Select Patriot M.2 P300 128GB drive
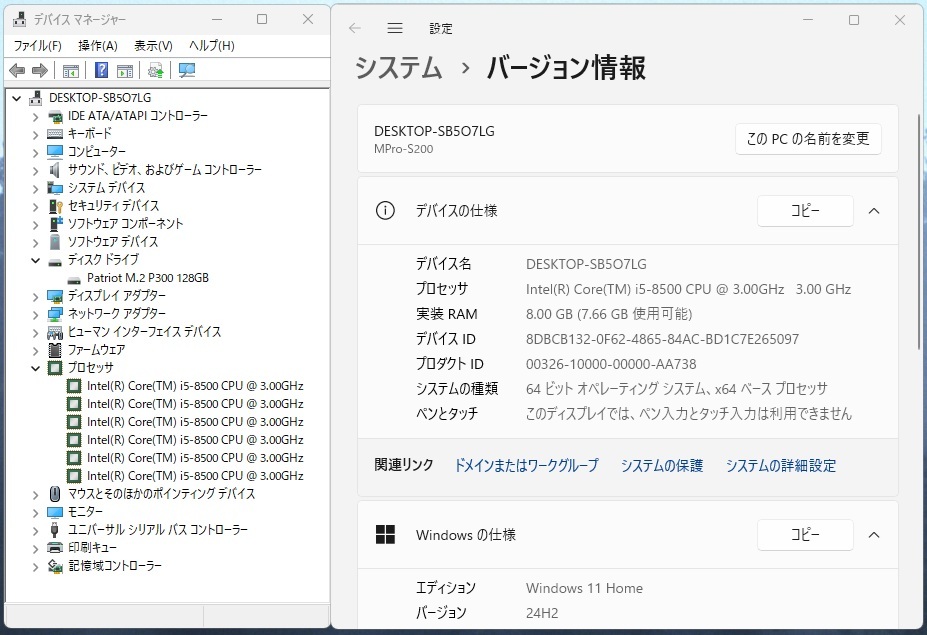927x635 pixels. [148, 278]
